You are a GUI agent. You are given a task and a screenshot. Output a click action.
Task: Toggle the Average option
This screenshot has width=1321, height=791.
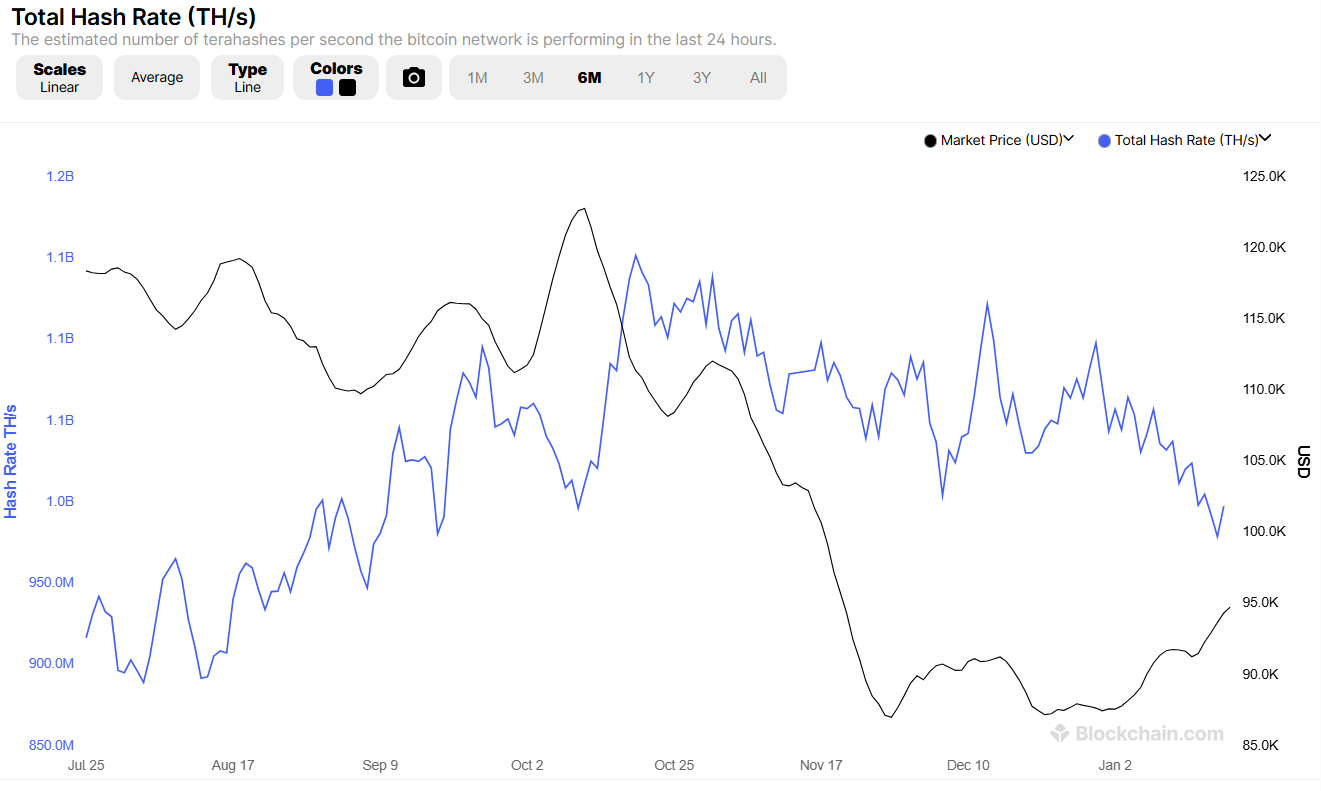157,77
